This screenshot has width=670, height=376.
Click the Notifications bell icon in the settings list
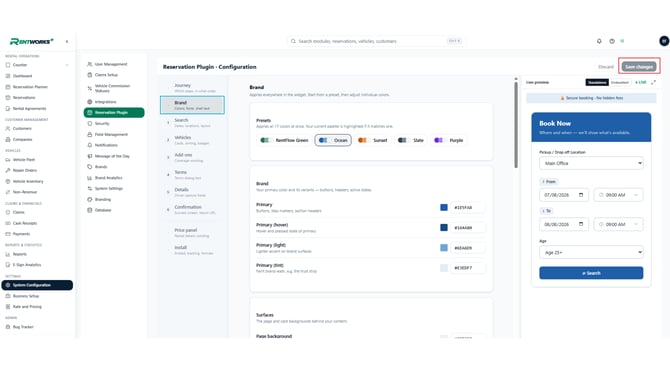pyautogui.click(x=90, y=145)
